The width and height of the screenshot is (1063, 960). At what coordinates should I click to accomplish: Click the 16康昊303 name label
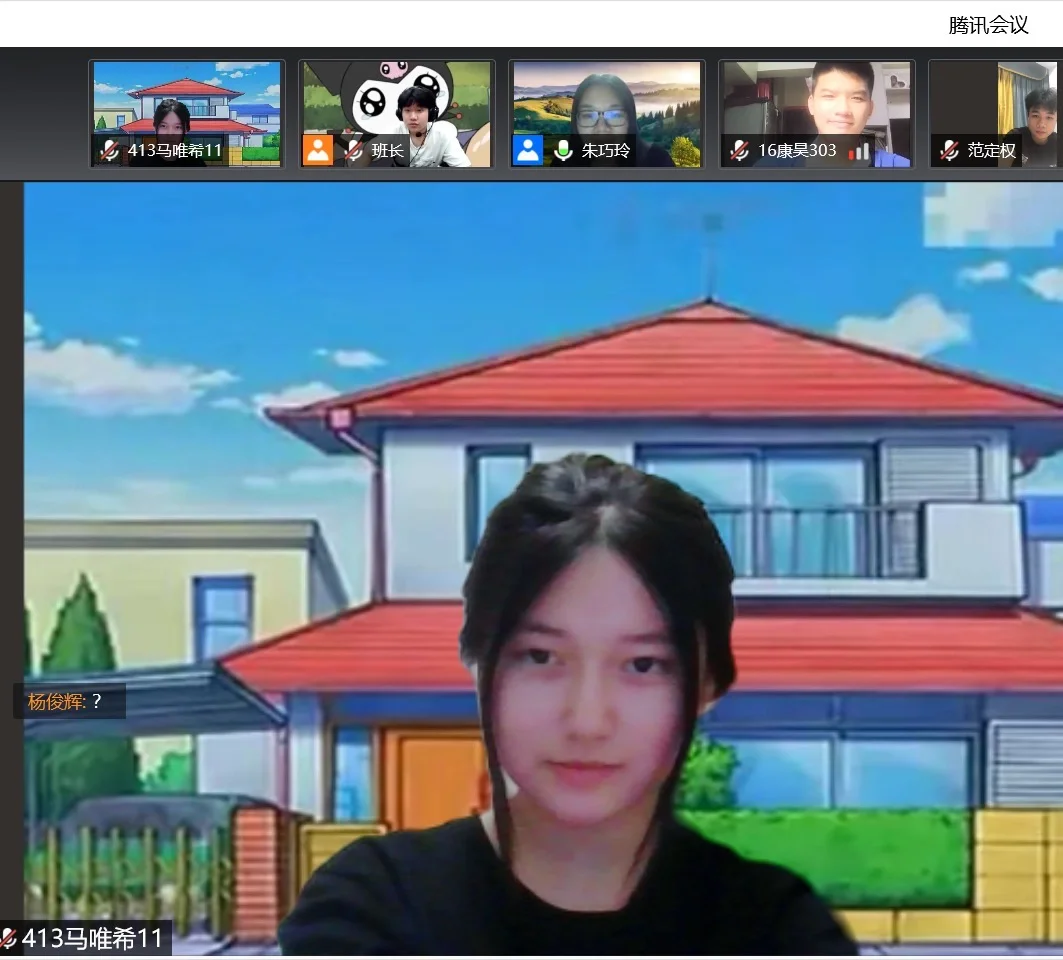click(797, 151)
